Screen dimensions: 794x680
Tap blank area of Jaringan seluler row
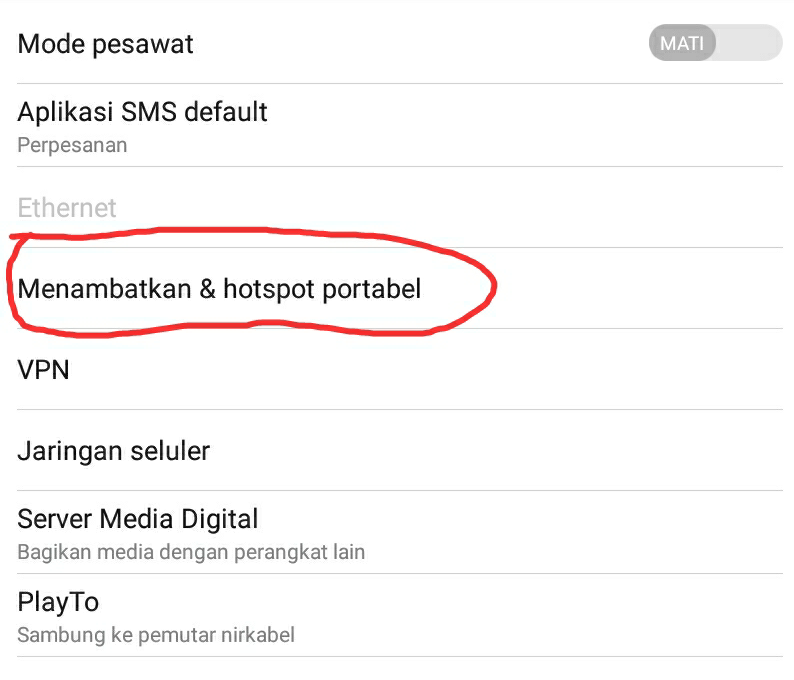[496, 450]
